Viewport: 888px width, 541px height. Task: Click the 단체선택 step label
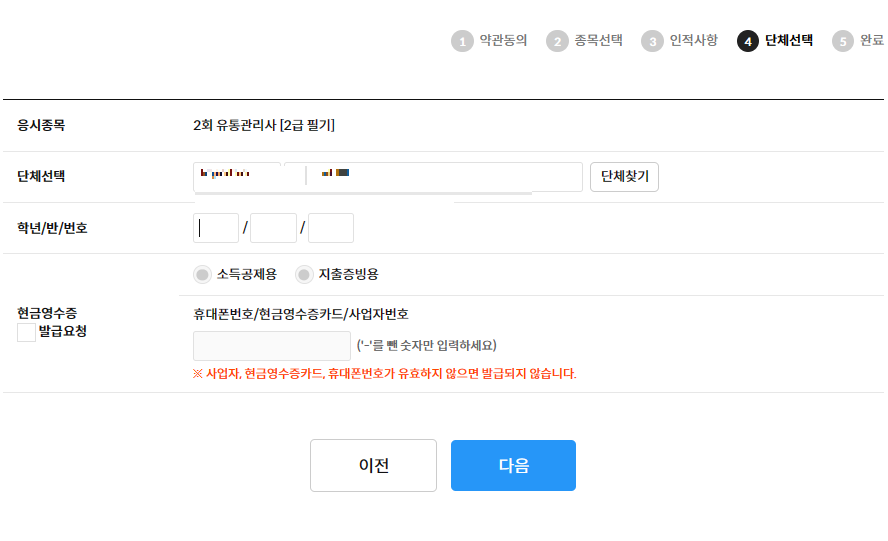789,41
